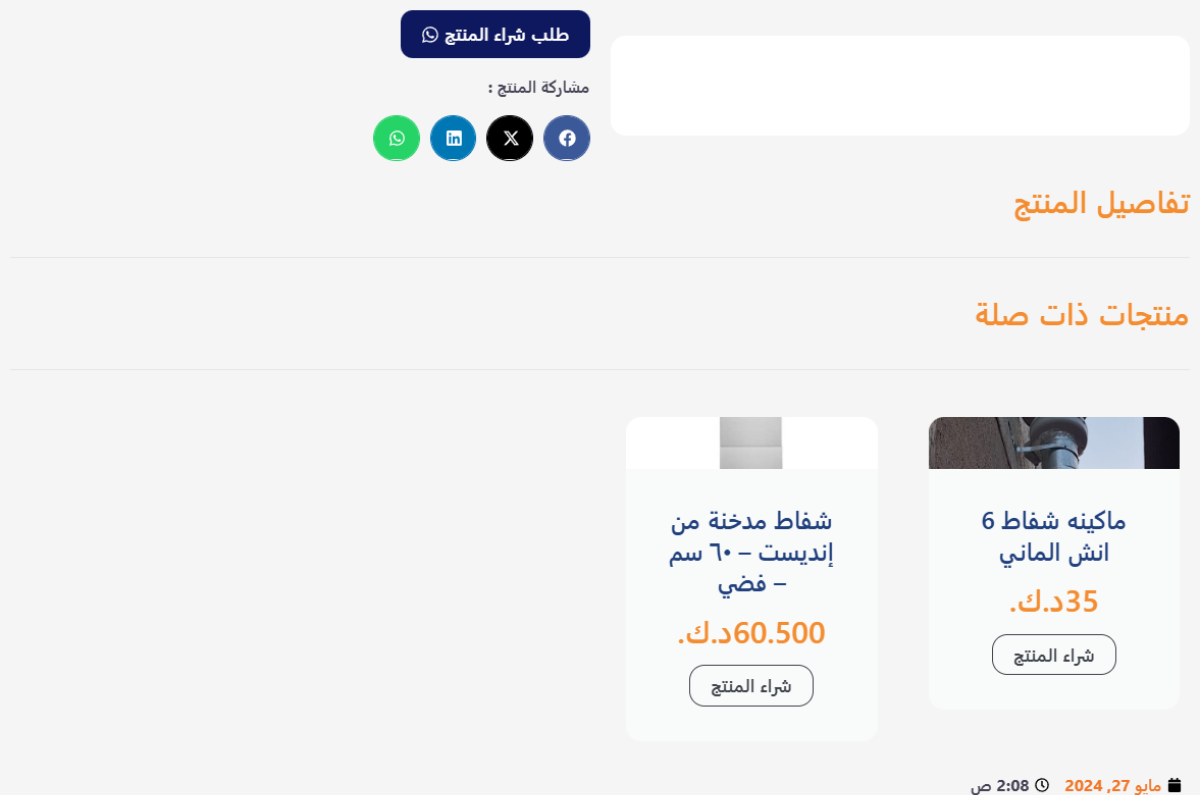This screenshot has height=795, width=1200.
Task: Click the ماكينه شفاط 6 انش product image
Action: point(1054,443)
